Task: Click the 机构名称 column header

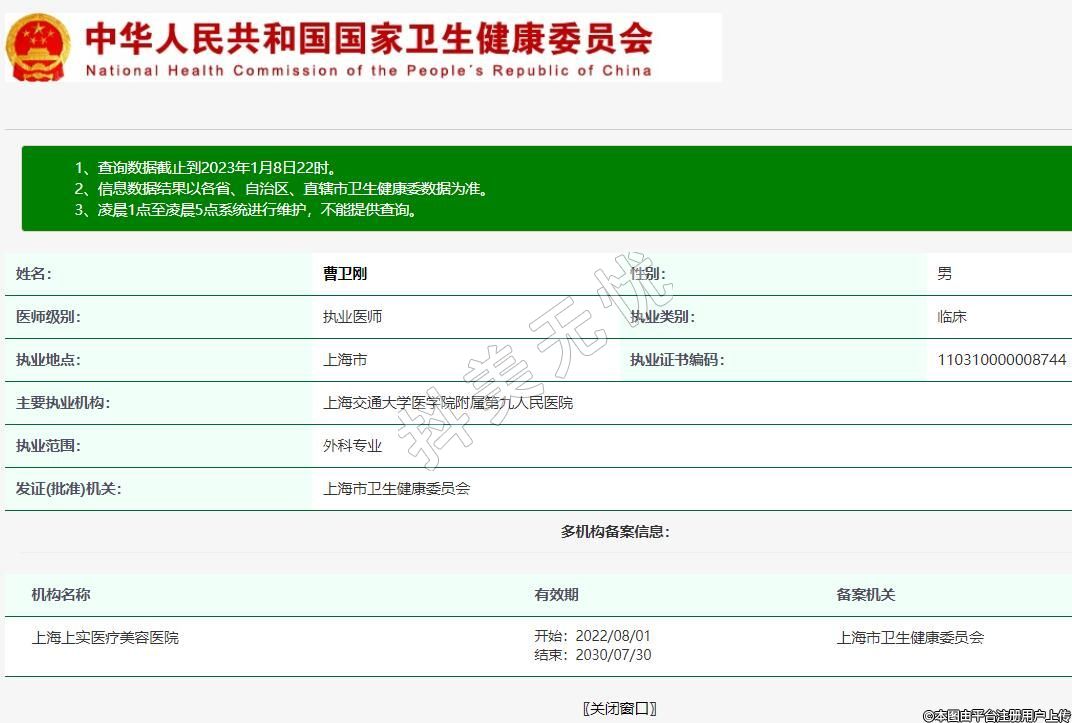Action: (x=61, y=594)
